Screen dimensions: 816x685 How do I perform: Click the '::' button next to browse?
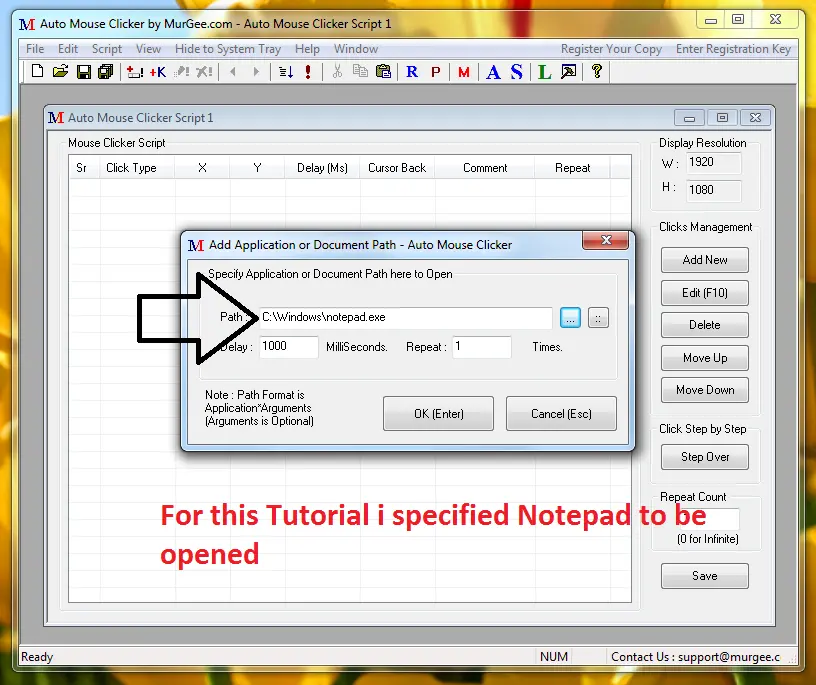(598, 318)
